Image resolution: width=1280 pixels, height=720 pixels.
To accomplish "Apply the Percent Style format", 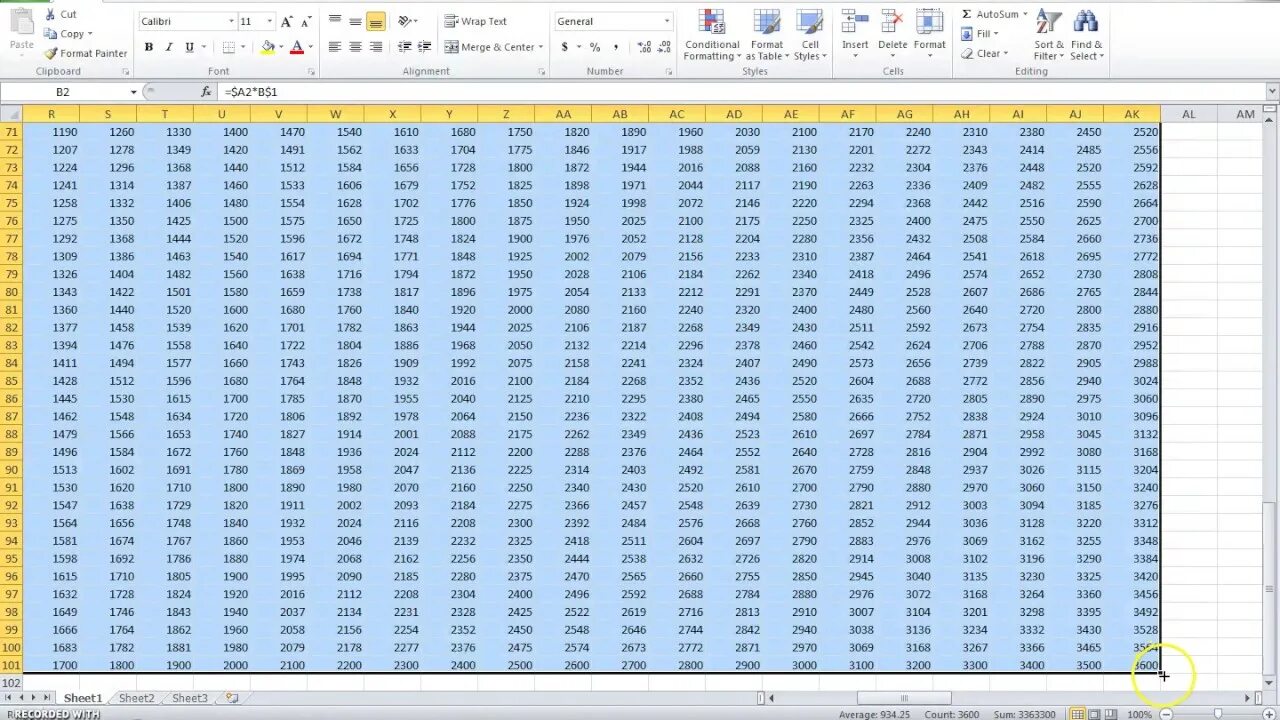I will point(593,46).
